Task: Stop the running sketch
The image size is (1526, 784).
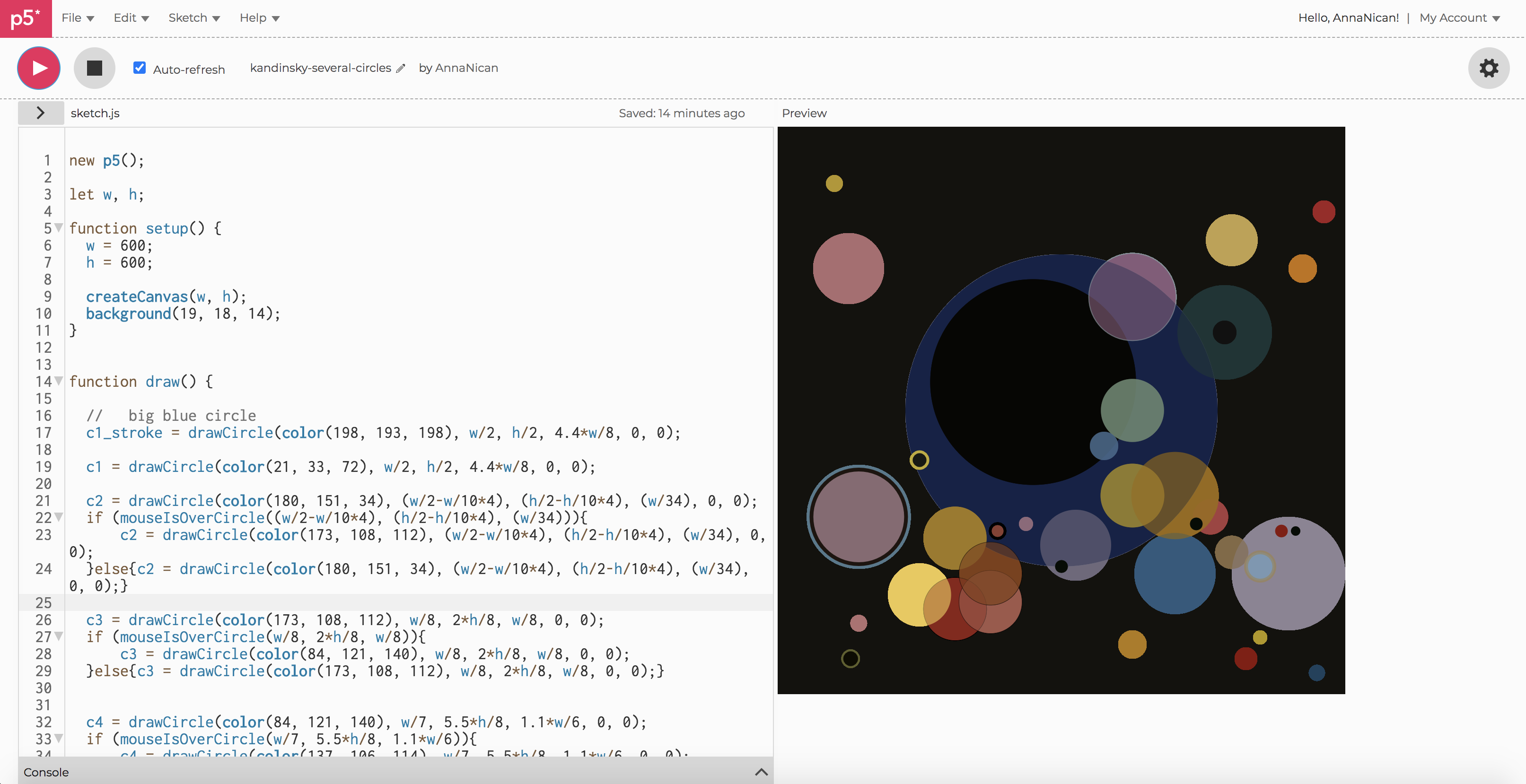Action: pos(94,68)
